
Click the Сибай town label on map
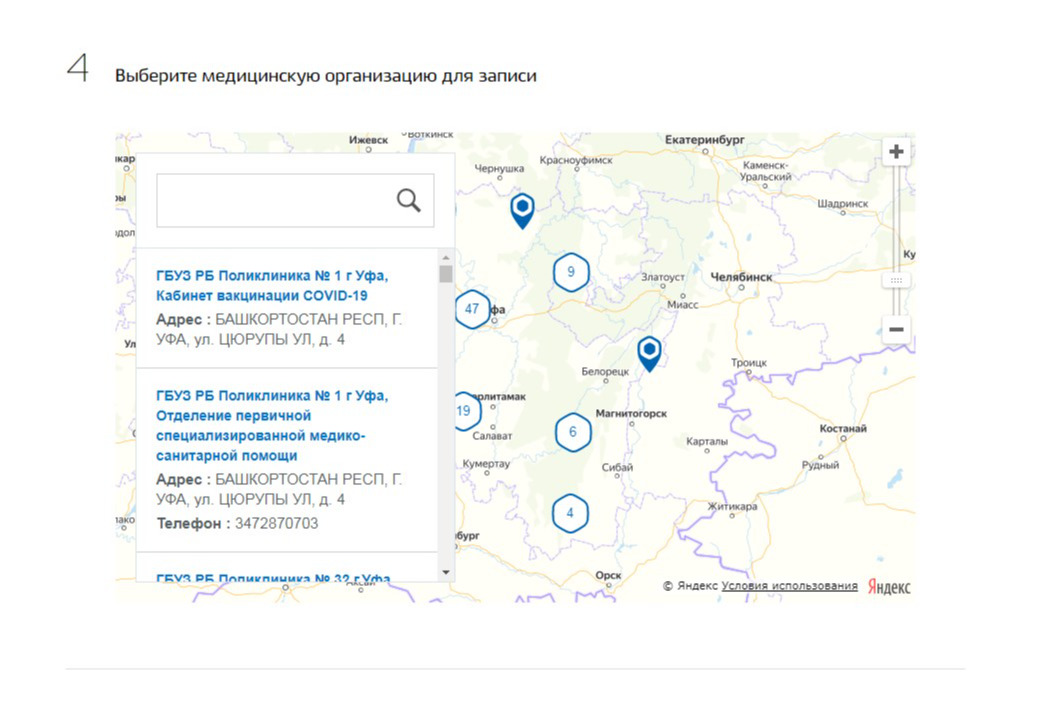pos(617,467)
